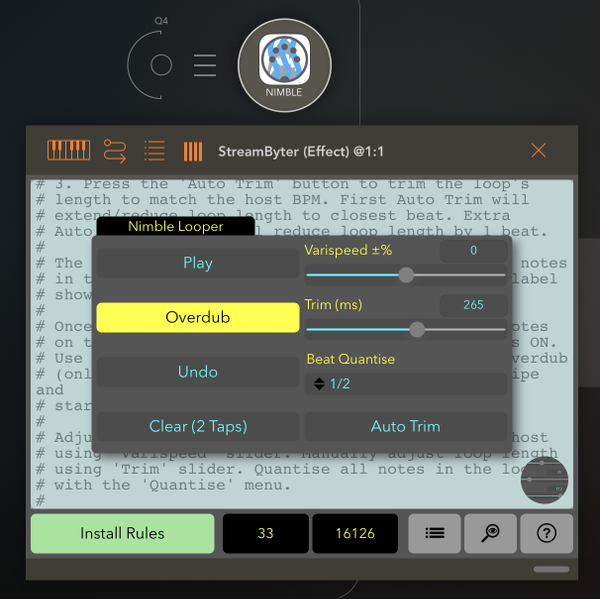Screen dimensions: 600x599
Task: Open the Beat Quantise 1/2 dropdown
Action: coord(406,384)
